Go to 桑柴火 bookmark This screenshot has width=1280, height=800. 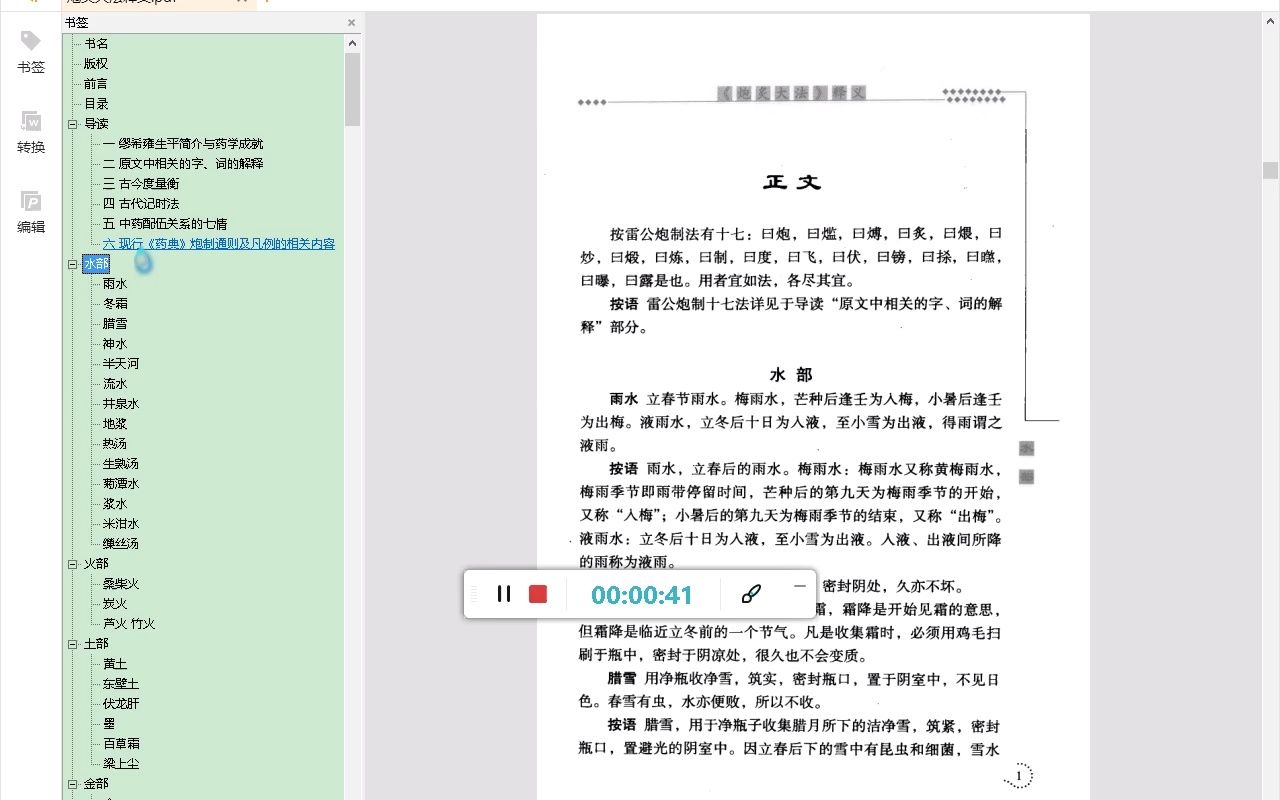tap(121, 583)
